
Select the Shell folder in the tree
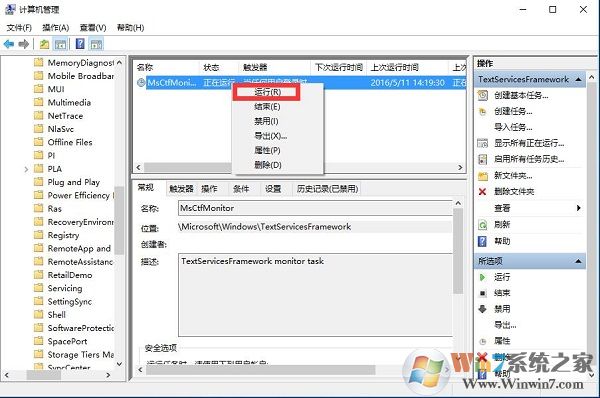point(57,315)
